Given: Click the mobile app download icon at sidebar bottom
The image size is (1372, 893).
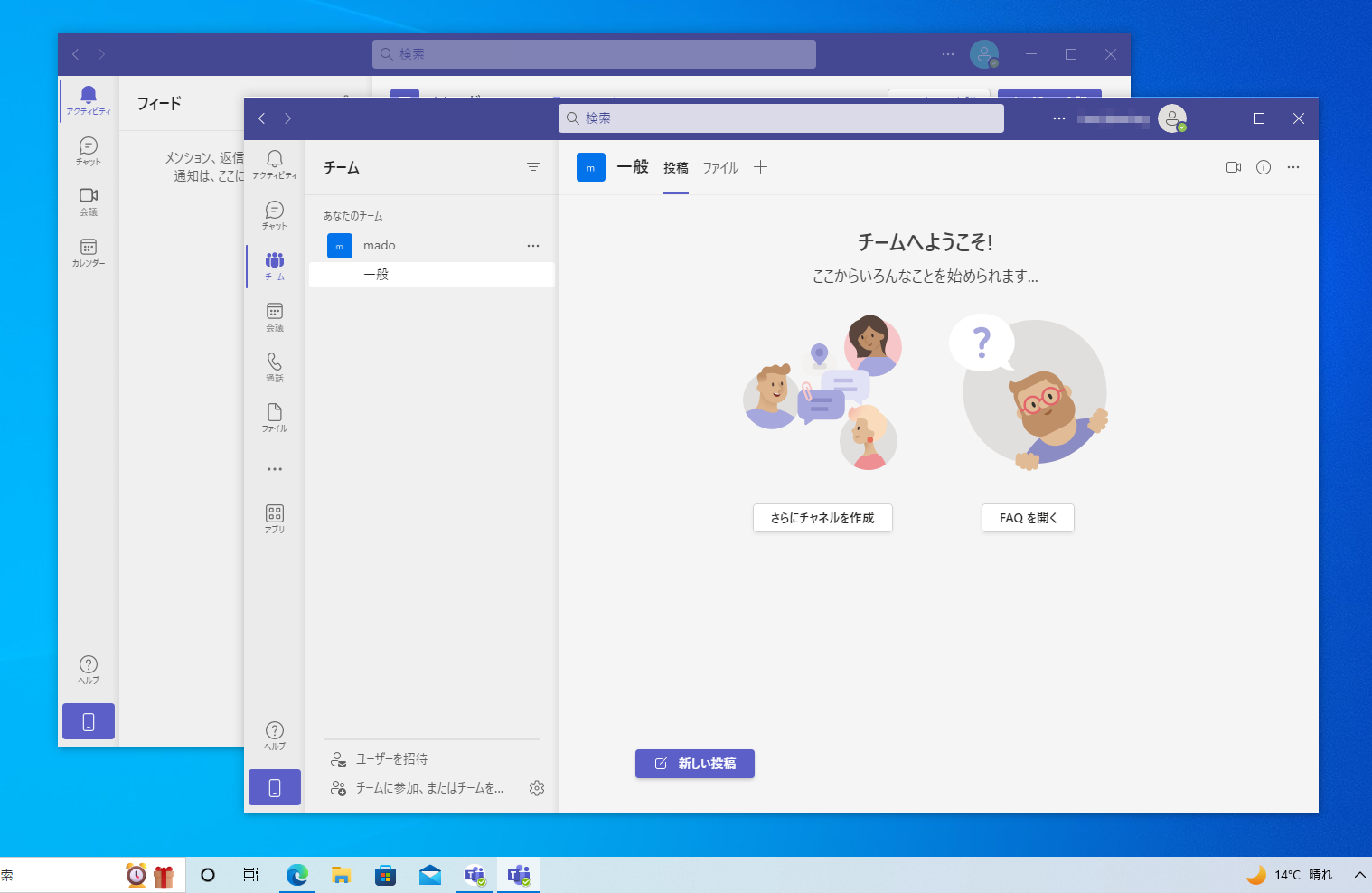Looking at the screenshot, I should pyautogui.click(x=274, y=786).
